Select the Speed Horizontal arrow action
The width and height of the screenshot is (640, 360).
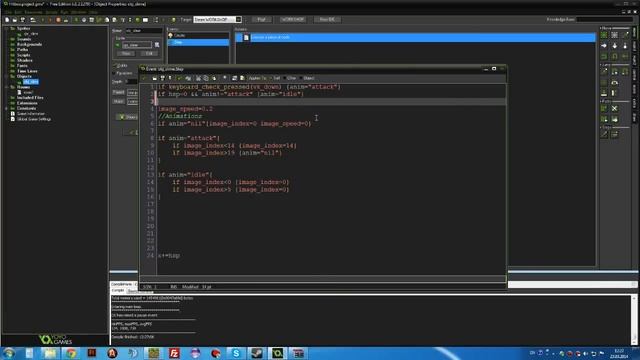point(604,46)
